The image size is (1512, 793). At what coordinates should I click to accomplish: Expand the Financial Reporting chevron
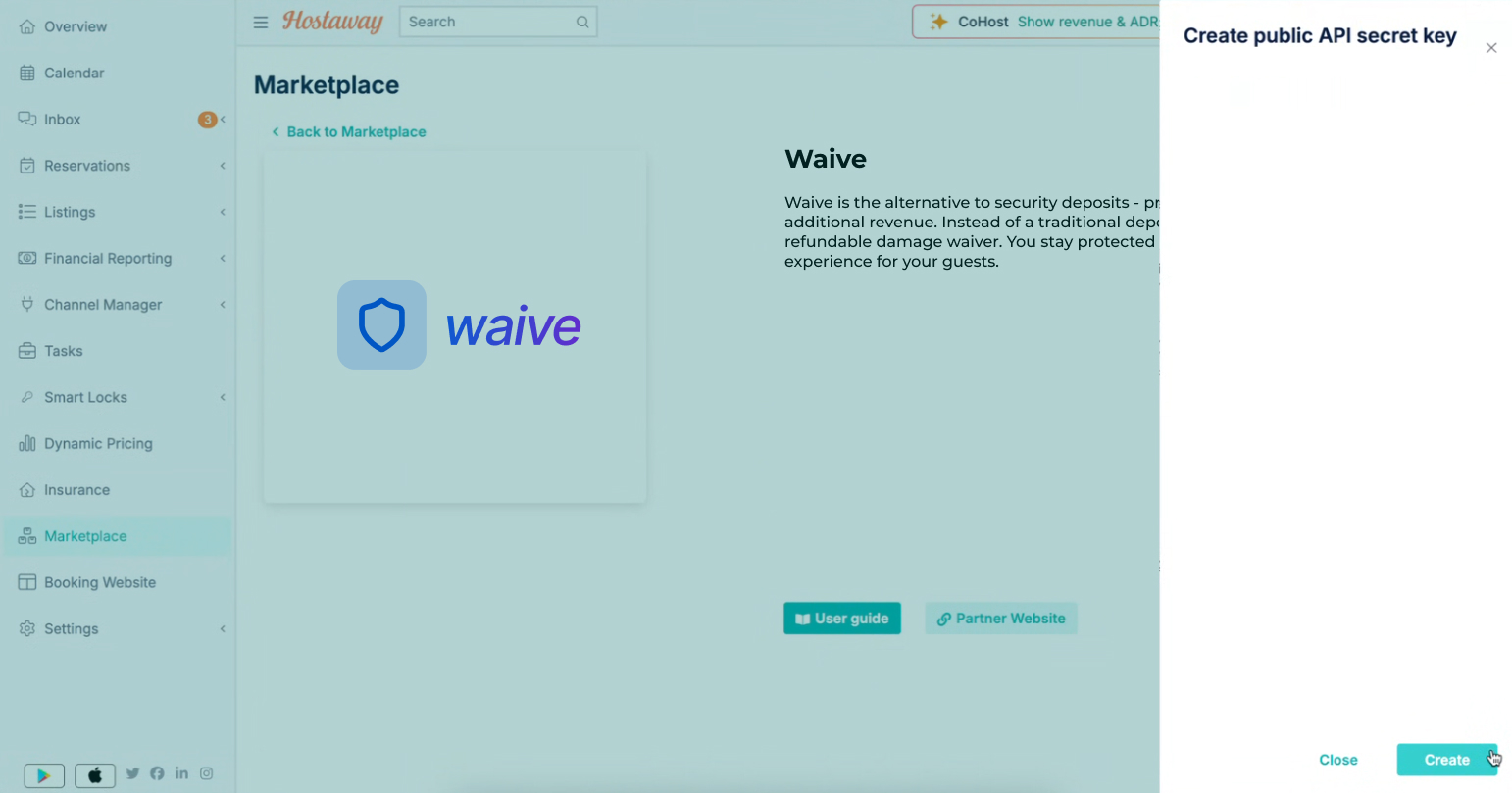pos(224,258)
